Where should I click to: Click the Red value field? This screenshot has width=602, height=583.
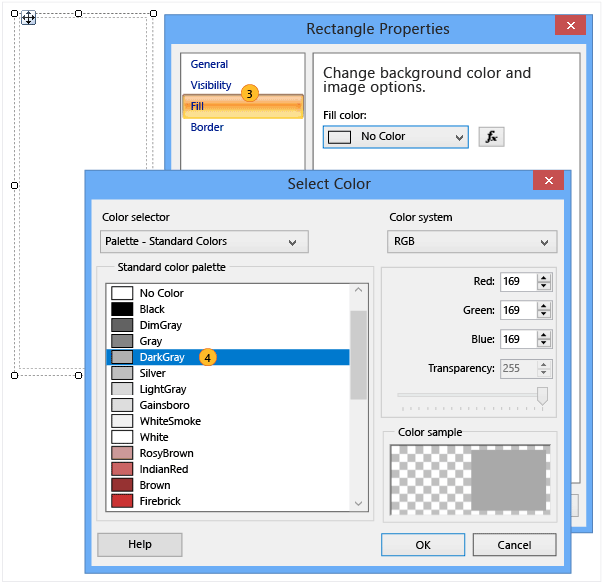[518, 281]
